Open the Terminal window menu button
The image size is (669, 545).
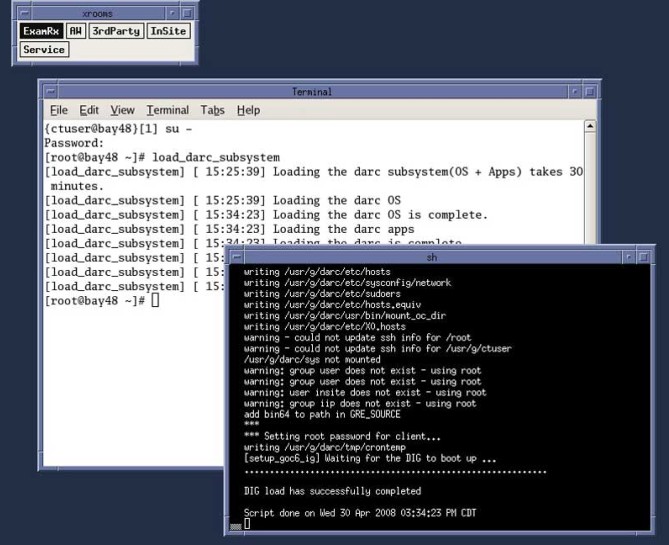click(x=46, y=91)
